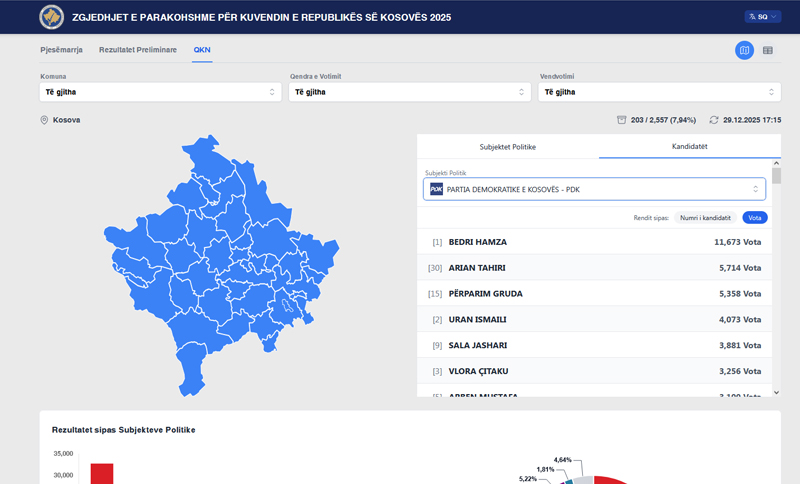The height and width of the screenshot is (484, 800).
Task: Open Subjekti Politik party selector
Action: [x=594, y=188]
